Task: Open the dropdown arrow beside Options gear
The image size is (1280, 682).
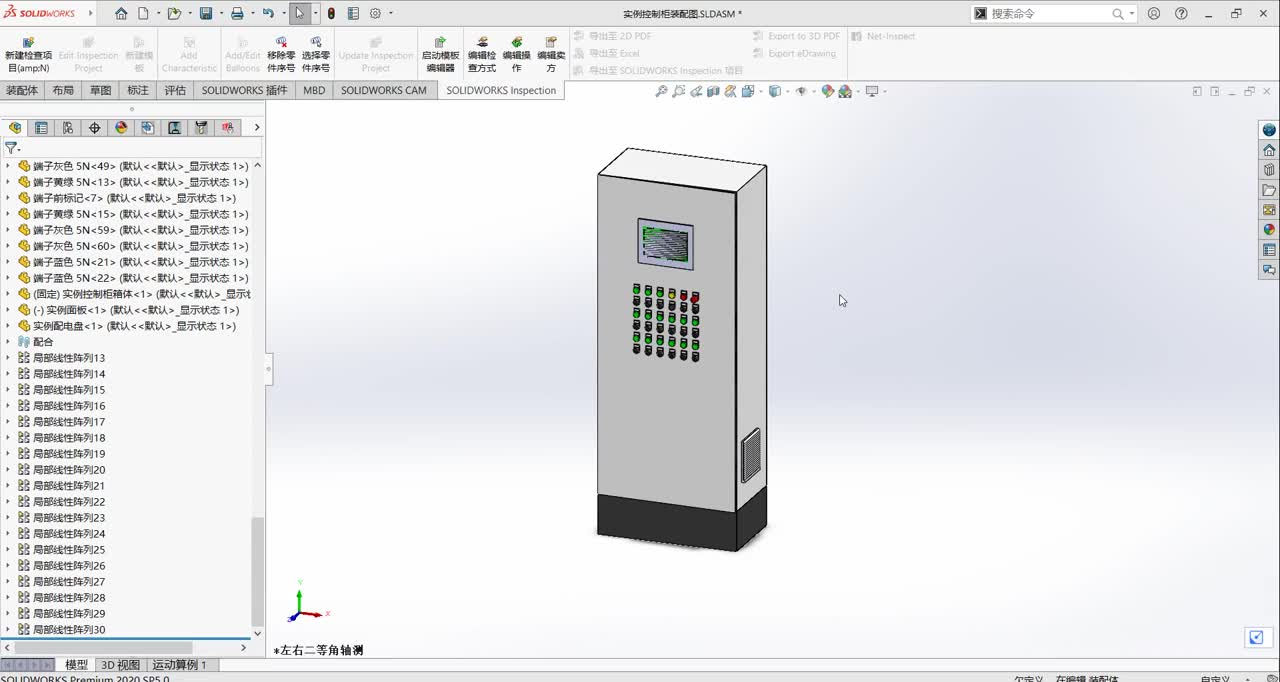Action: tap(391, 14)
